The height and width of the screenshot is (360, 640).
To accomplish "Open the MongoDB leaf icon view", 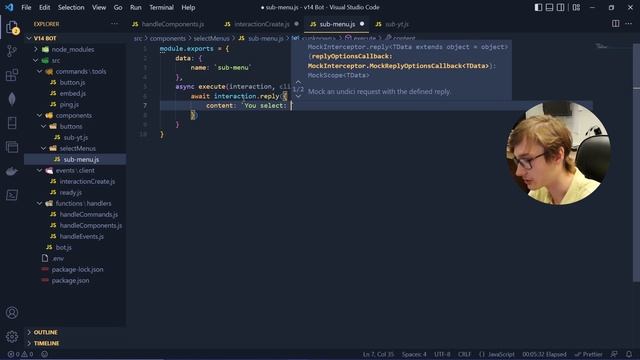I will 12,99.
